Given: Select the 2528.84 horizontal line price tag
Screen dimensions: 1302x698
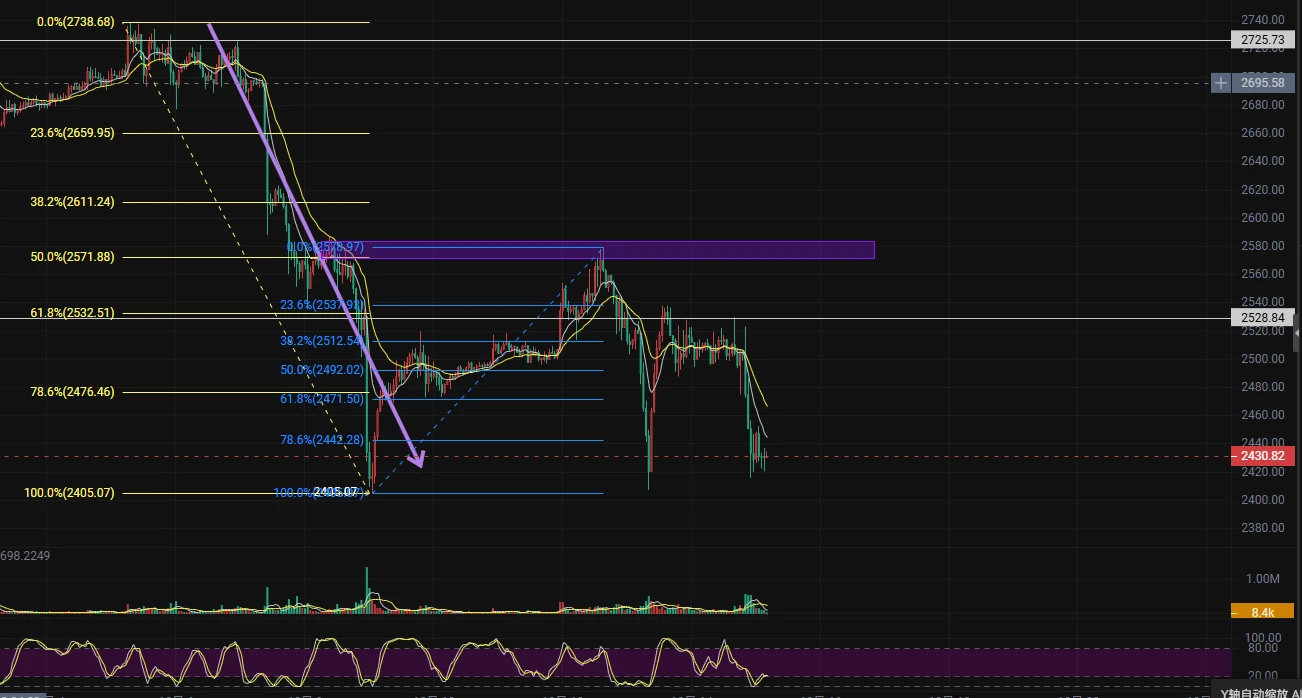Looking at the screenshot, I should point(1262,318).
